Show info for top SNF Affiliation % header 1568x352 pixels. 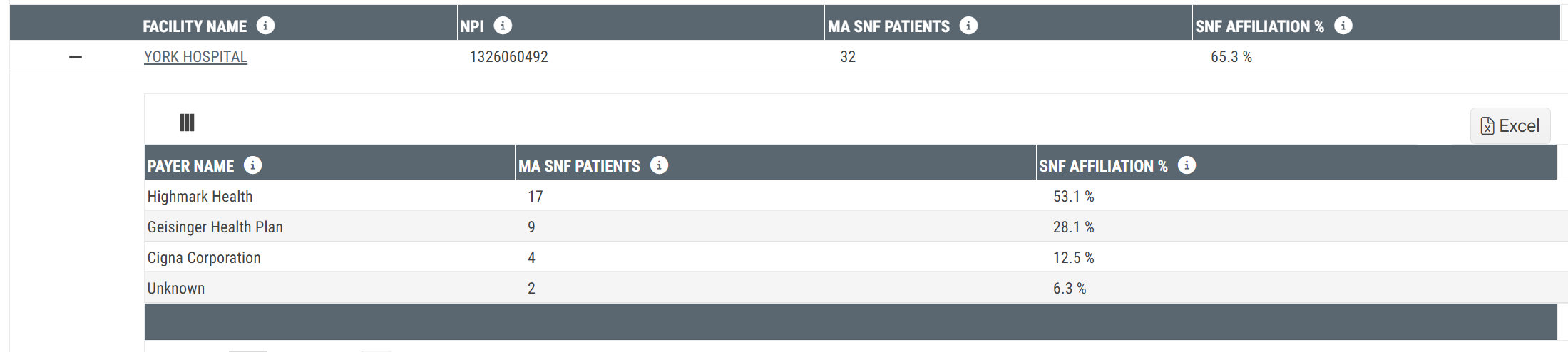click(1343, 26)
